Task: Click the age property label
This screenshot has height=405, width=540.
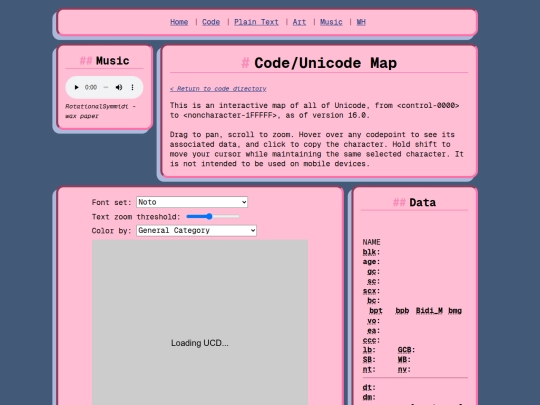Action: 371,262
